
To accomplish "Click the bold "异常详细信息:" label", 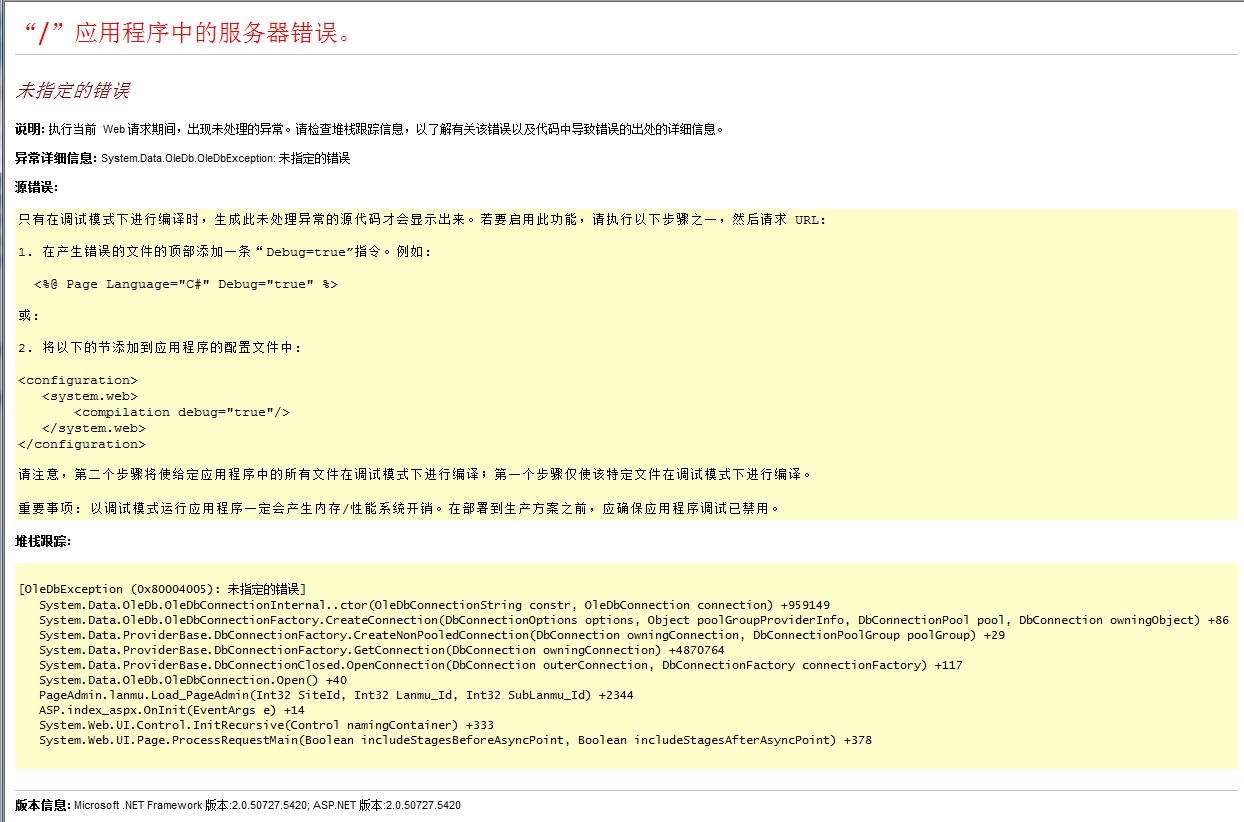I will click(56, 158).
